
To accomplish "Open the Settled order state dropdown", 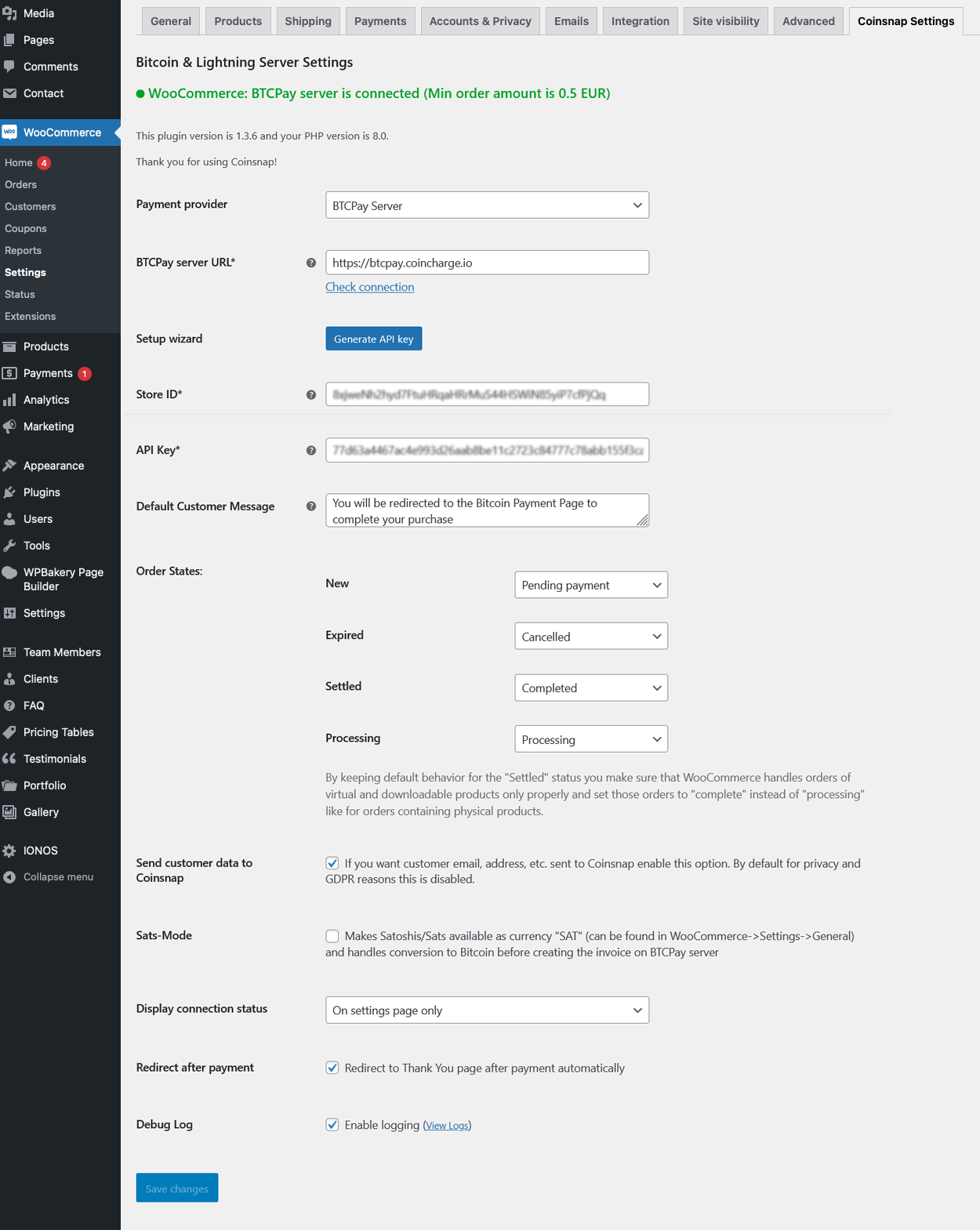I will coord(591,688).
